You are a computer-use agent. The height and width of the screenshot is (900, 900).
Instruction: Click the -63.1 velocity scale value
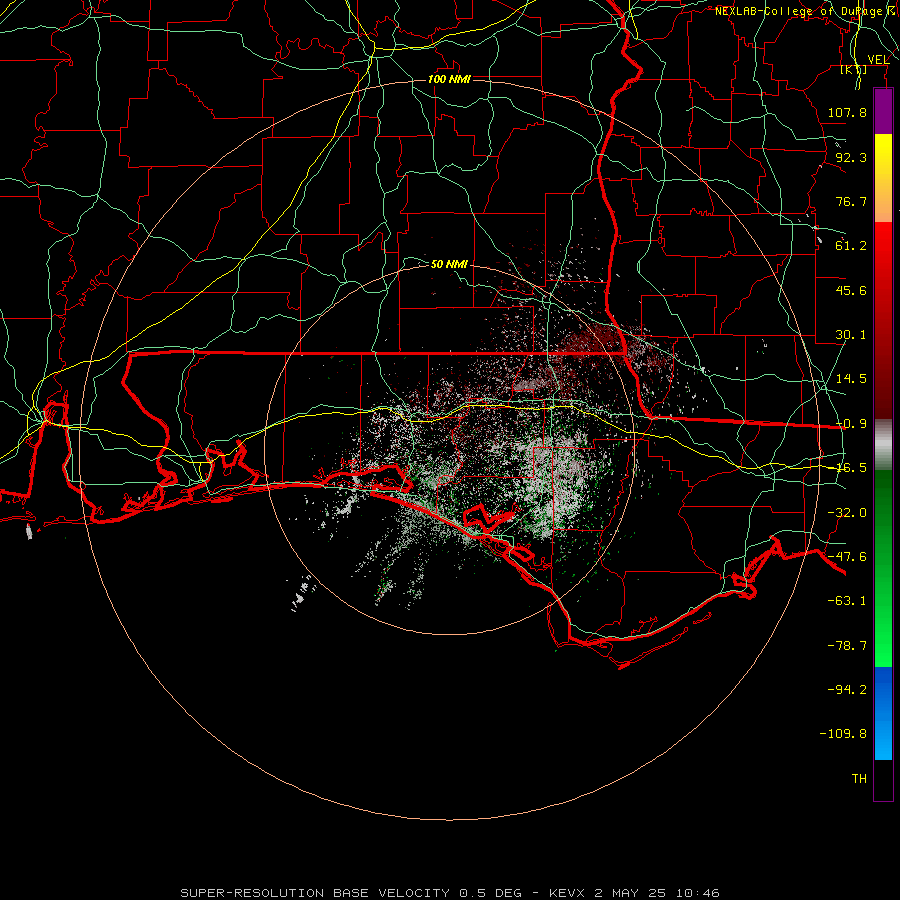point(847,601)
